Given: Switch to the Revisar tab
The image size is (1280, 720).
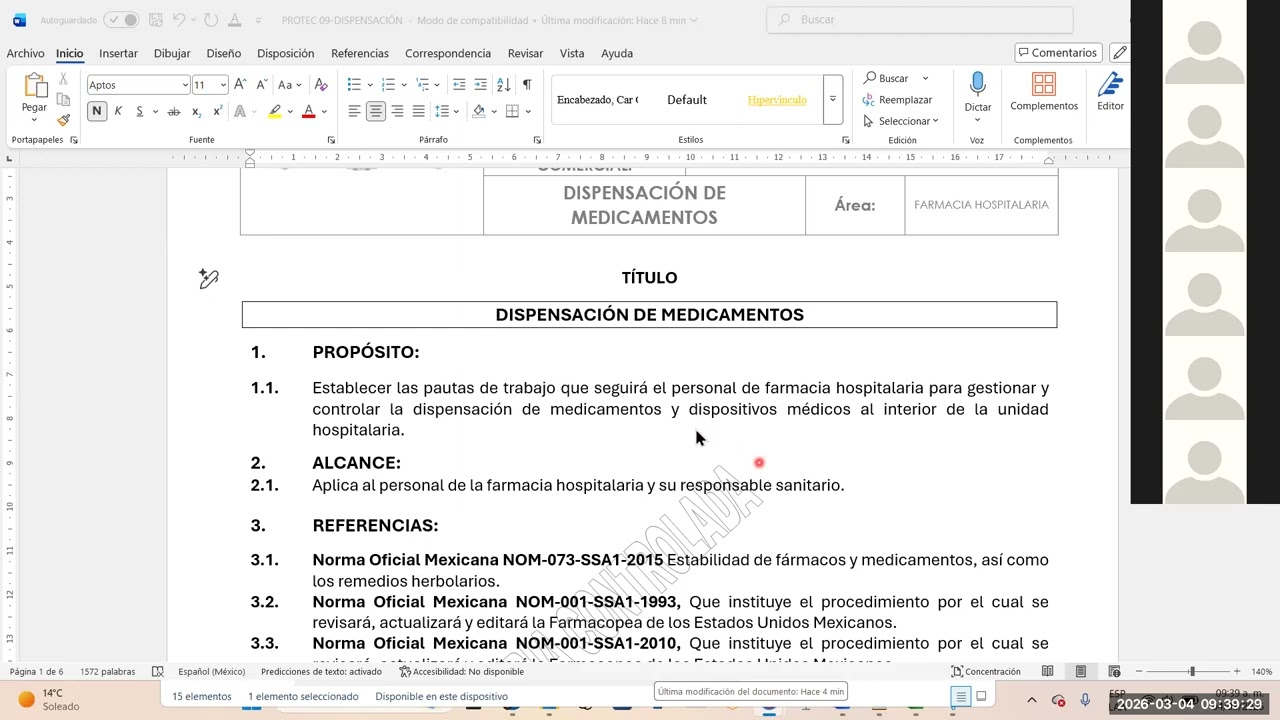Looking at the screenshot, I should [x=525, y=53].
